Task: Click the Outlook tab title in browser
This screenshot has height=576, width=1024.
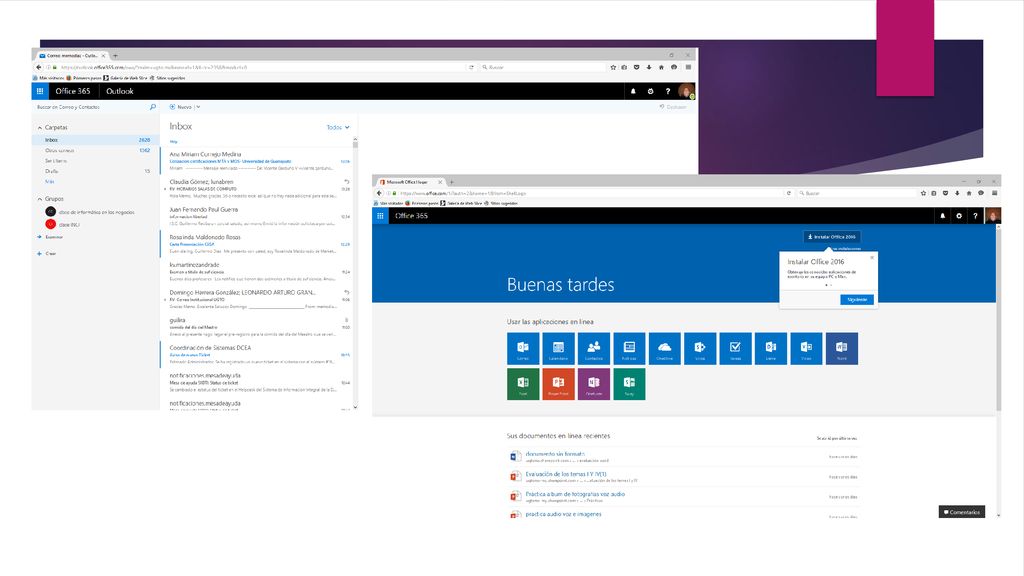Action: coord(72,56)
